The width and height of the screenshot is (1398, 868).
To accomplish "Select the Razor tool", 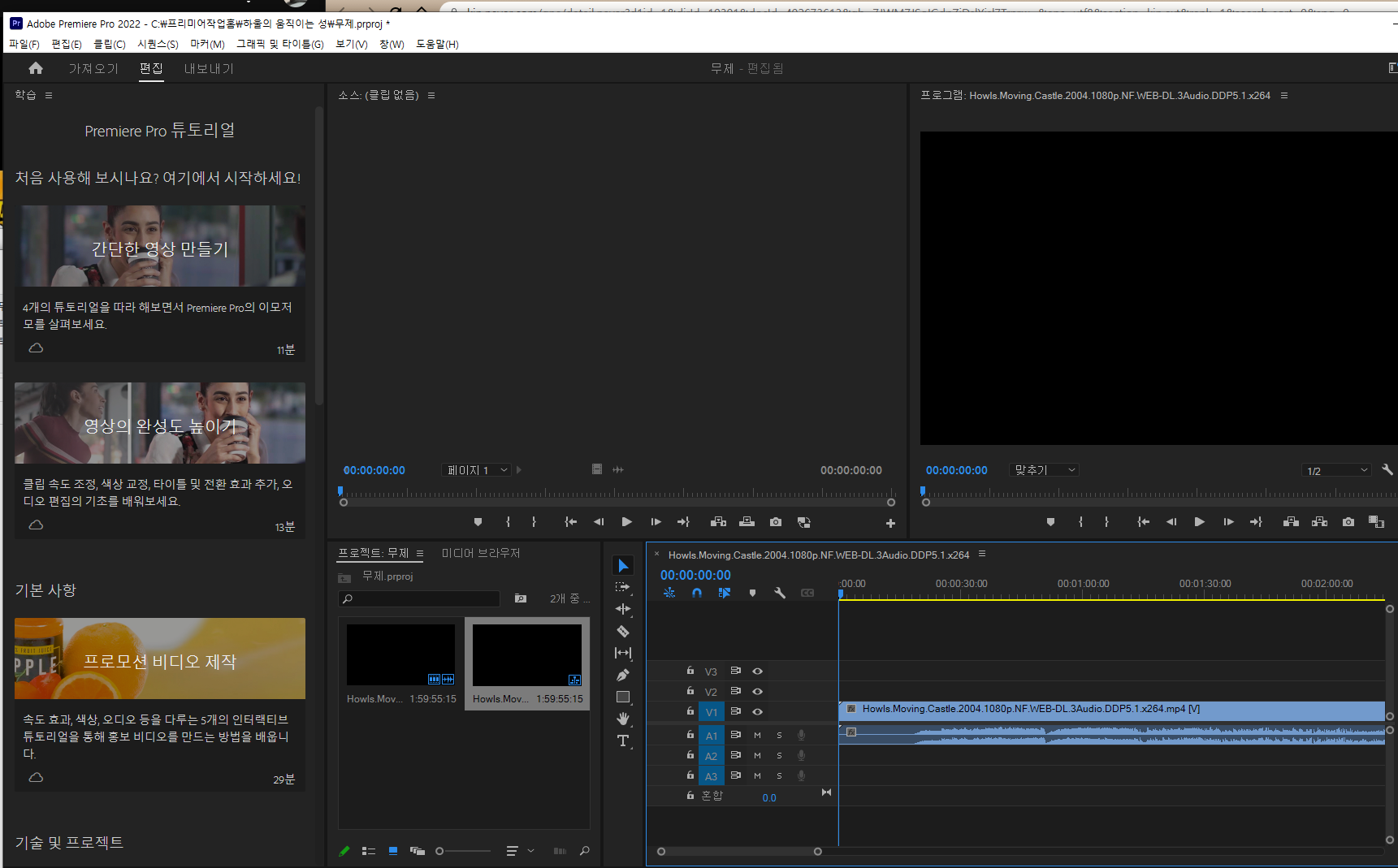I will (623, 631).
